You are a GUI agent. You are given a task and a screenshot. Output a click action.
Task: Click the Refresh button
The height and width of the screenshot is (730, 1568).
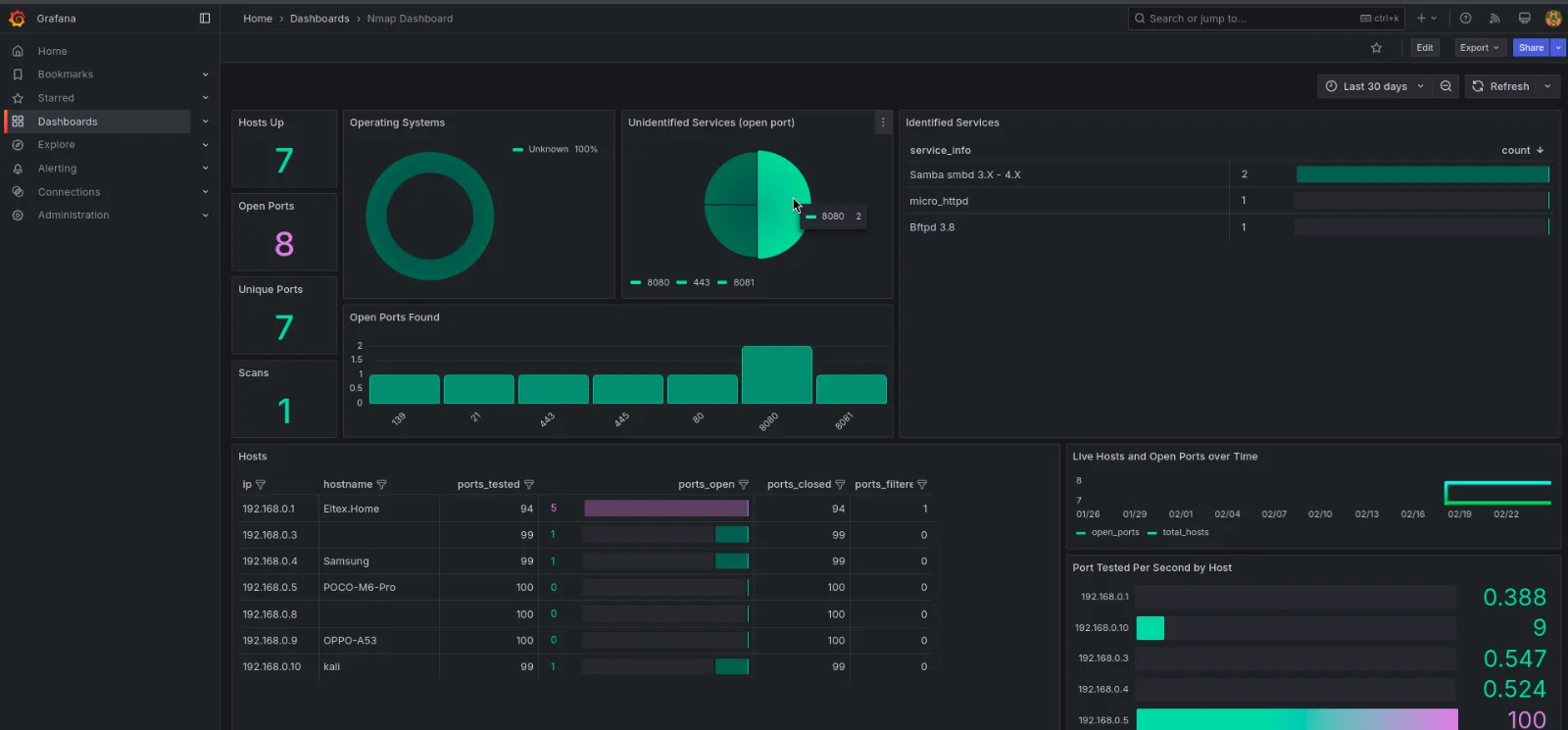point(1500,86)
